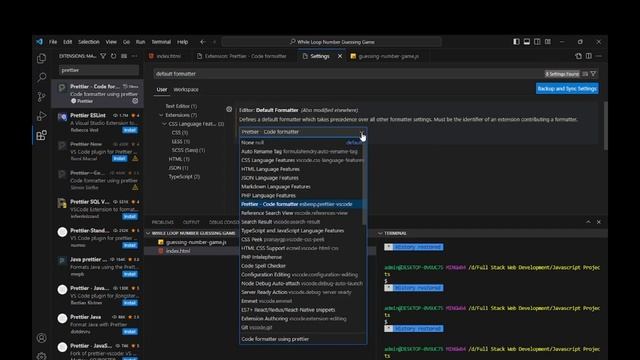Select the User settings tab
The image size is (640, 360).
click(162, 89)
